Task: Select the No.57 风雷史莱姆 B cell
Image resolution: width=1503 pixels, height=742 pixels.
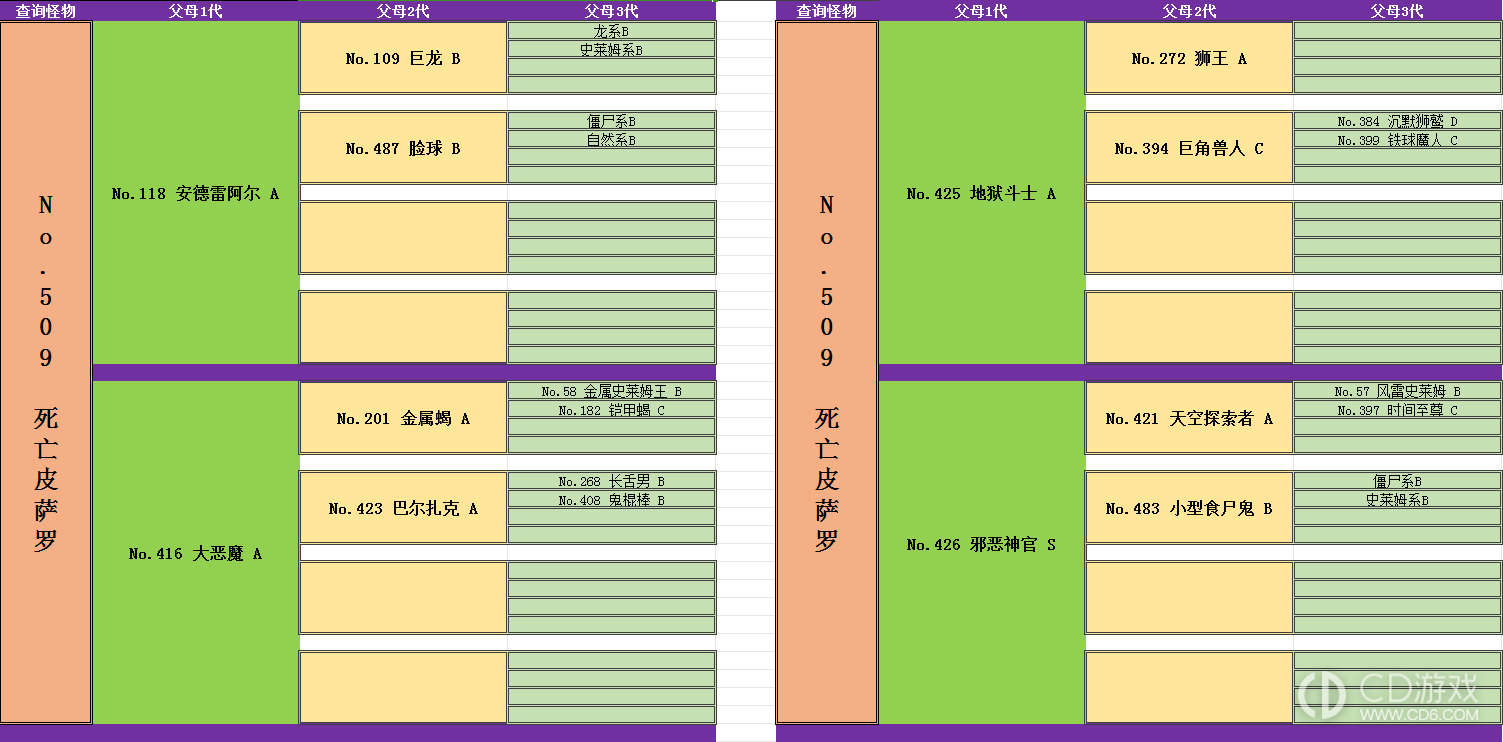Action: point(1398,391)
